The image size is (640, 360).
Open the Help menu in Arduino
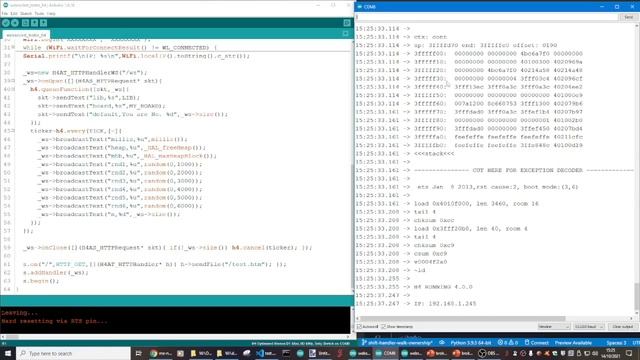pyautogui.click(x=51, y=13)
